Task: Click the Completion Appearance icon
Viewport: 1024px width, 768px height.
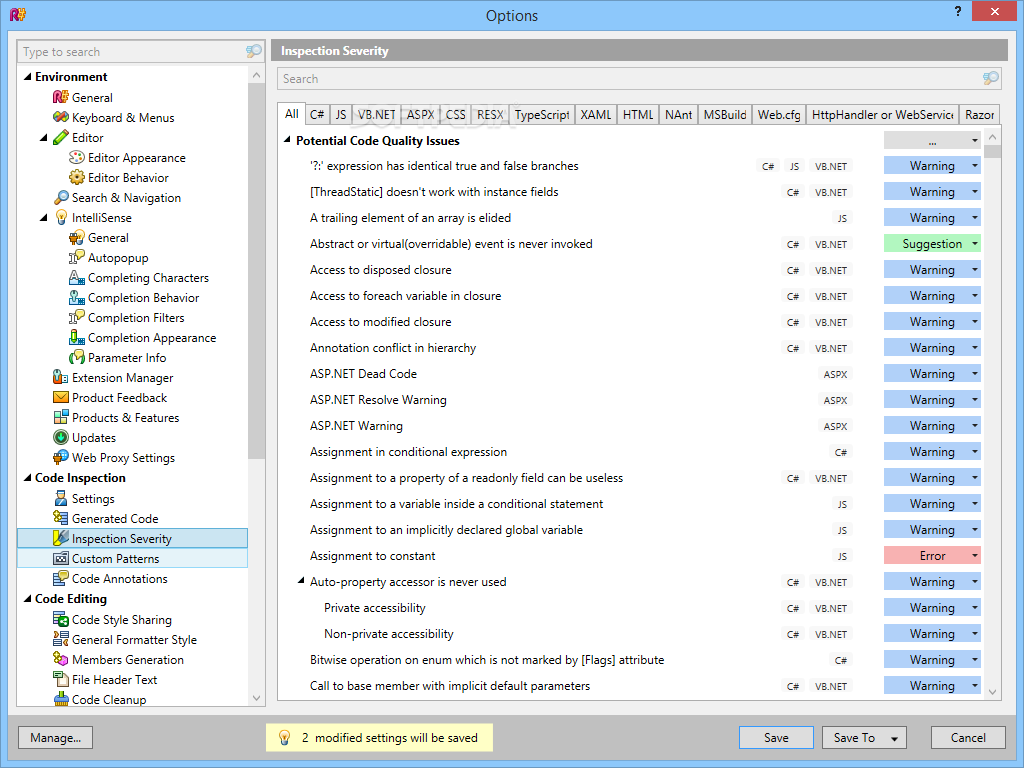Action: (x=76, y=338)
